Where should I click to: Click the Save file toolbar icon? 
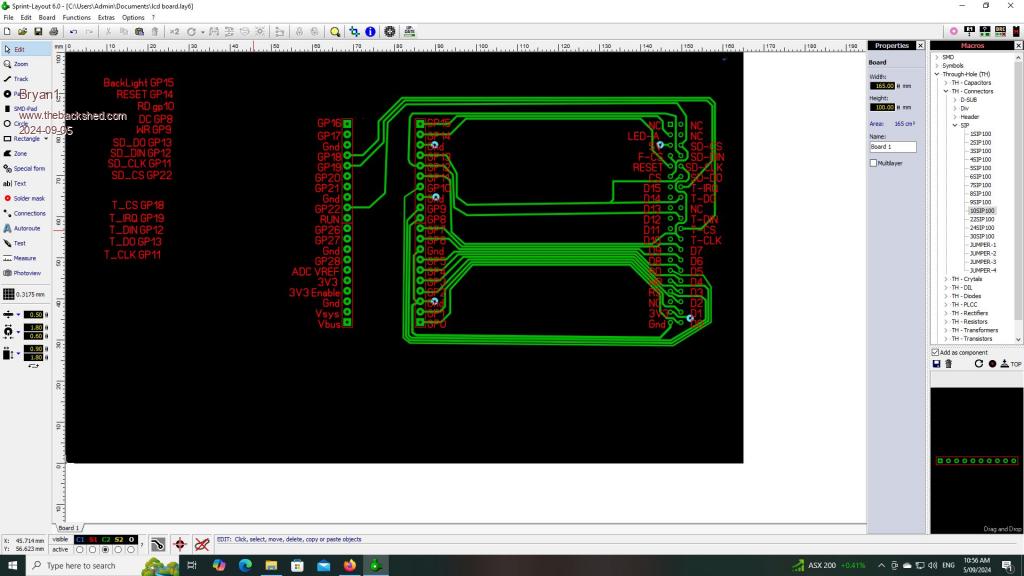coord(38,32)
